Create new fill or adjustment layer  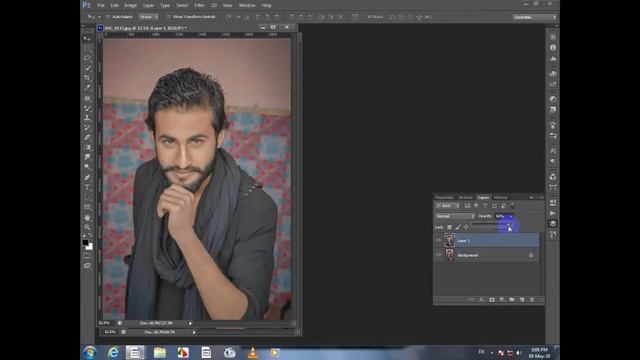coord(502,300)
